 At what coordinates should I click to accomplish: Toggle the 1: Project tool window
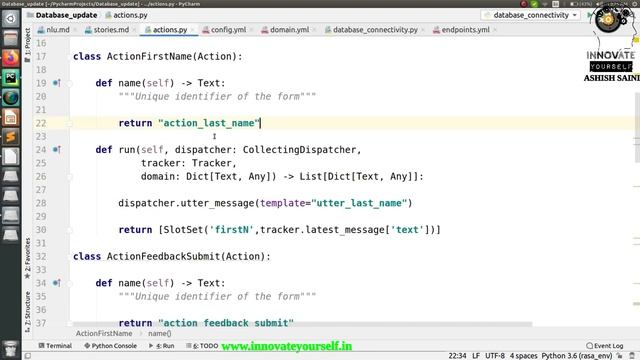(27, 45)
